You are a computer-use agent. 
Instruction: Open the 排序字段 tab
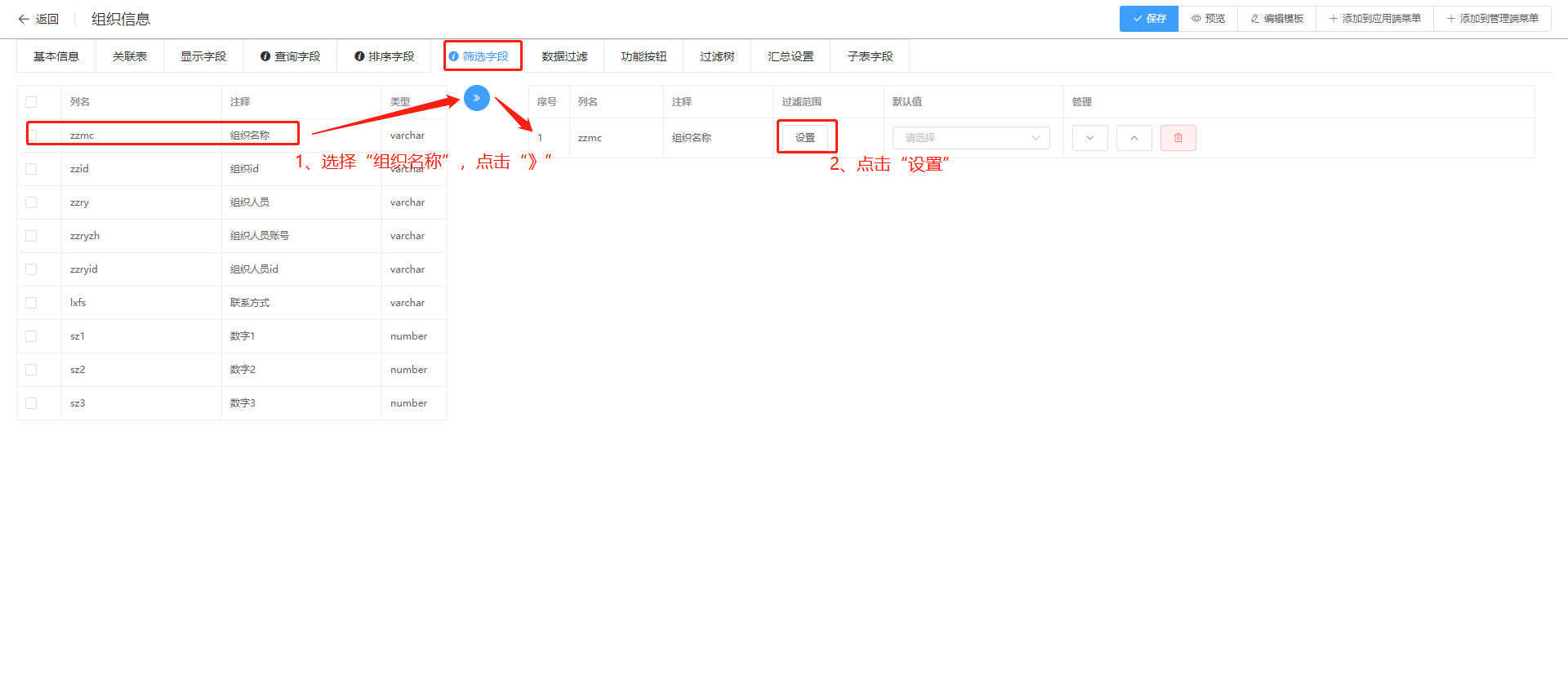click(384, 56)
